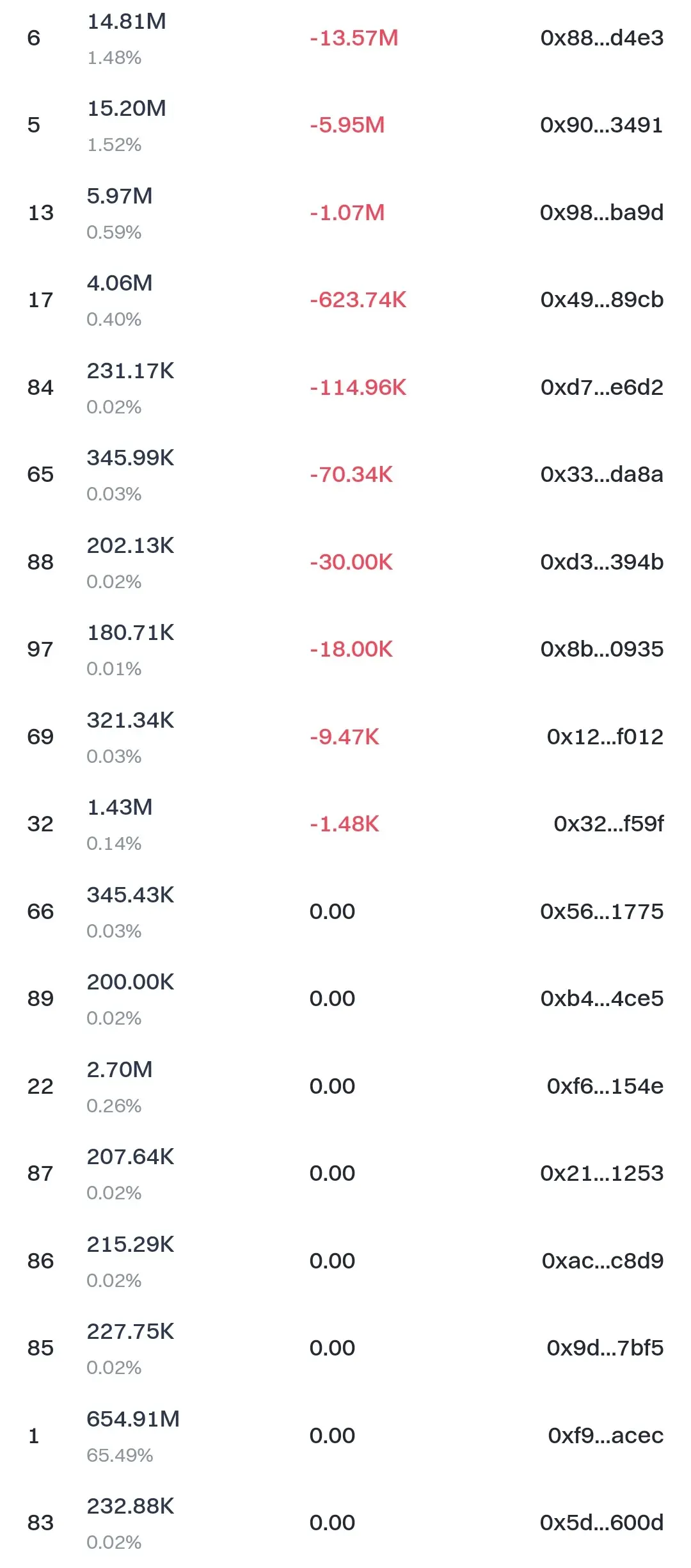The height and width of the screenshot is (1568, 691).
Task: View wallet 0xd3...394b
Action: (x=601, y=562)
